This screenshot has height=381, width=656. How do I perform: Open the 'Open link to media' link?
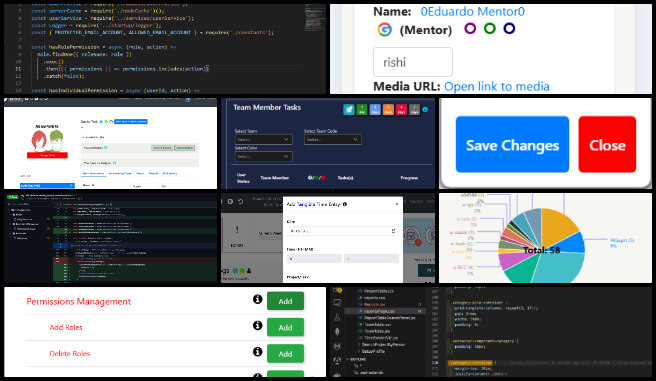(x=497, y=87)
